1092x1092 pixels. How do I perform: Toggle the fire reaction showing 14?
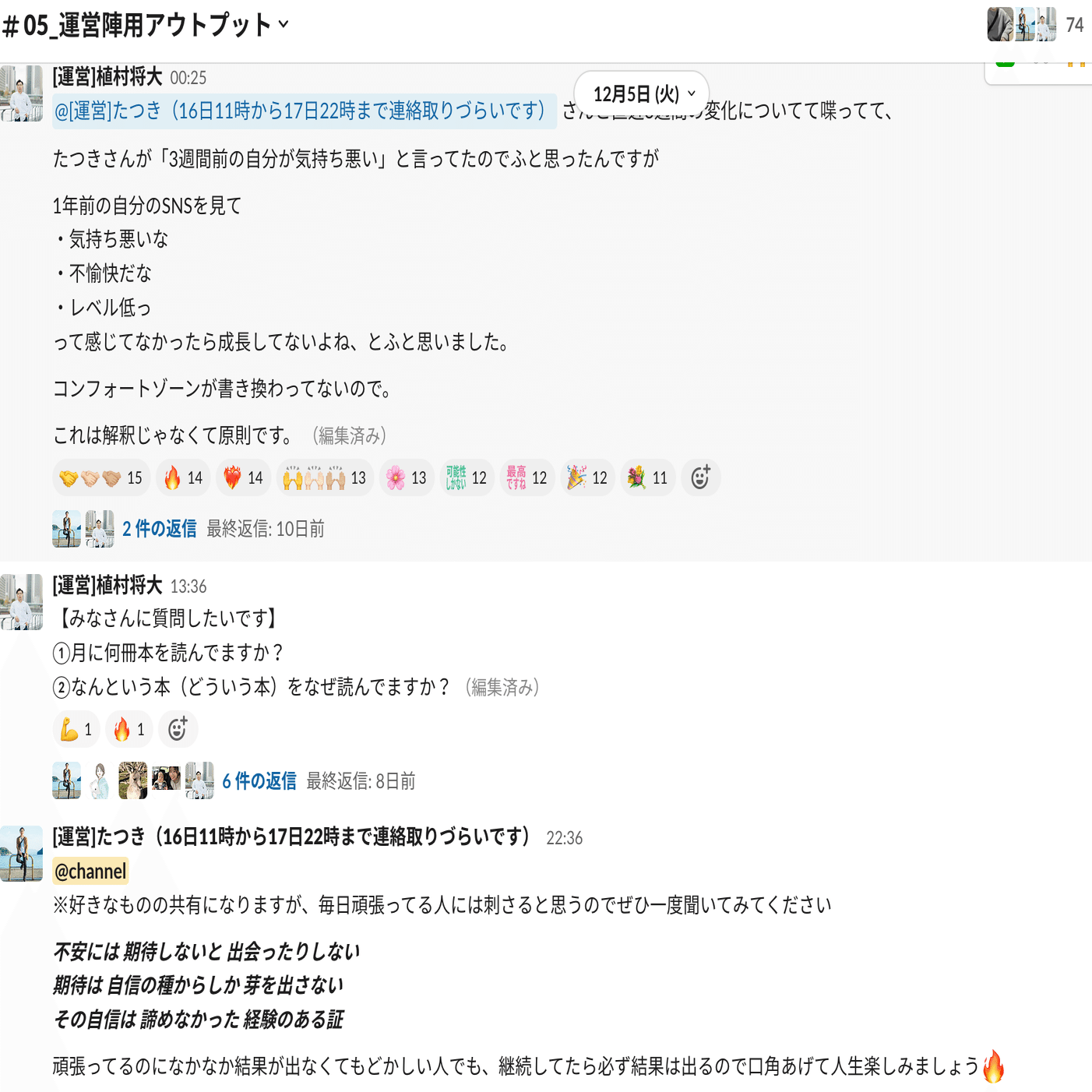click(184, 477)
